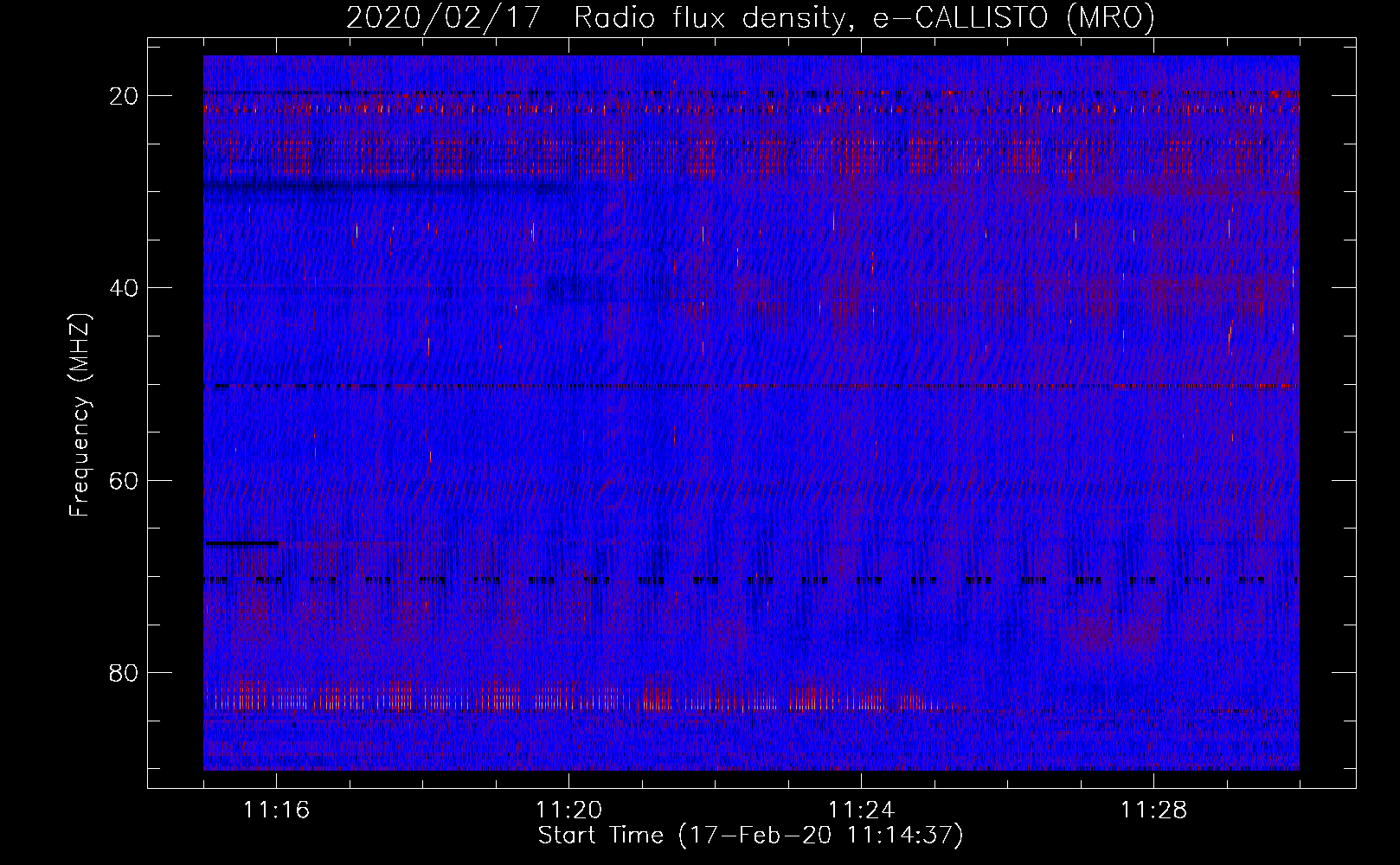The image size is (1400, 865).
Task: Click the 11:24 time tick label
Action: coord(862,811)
